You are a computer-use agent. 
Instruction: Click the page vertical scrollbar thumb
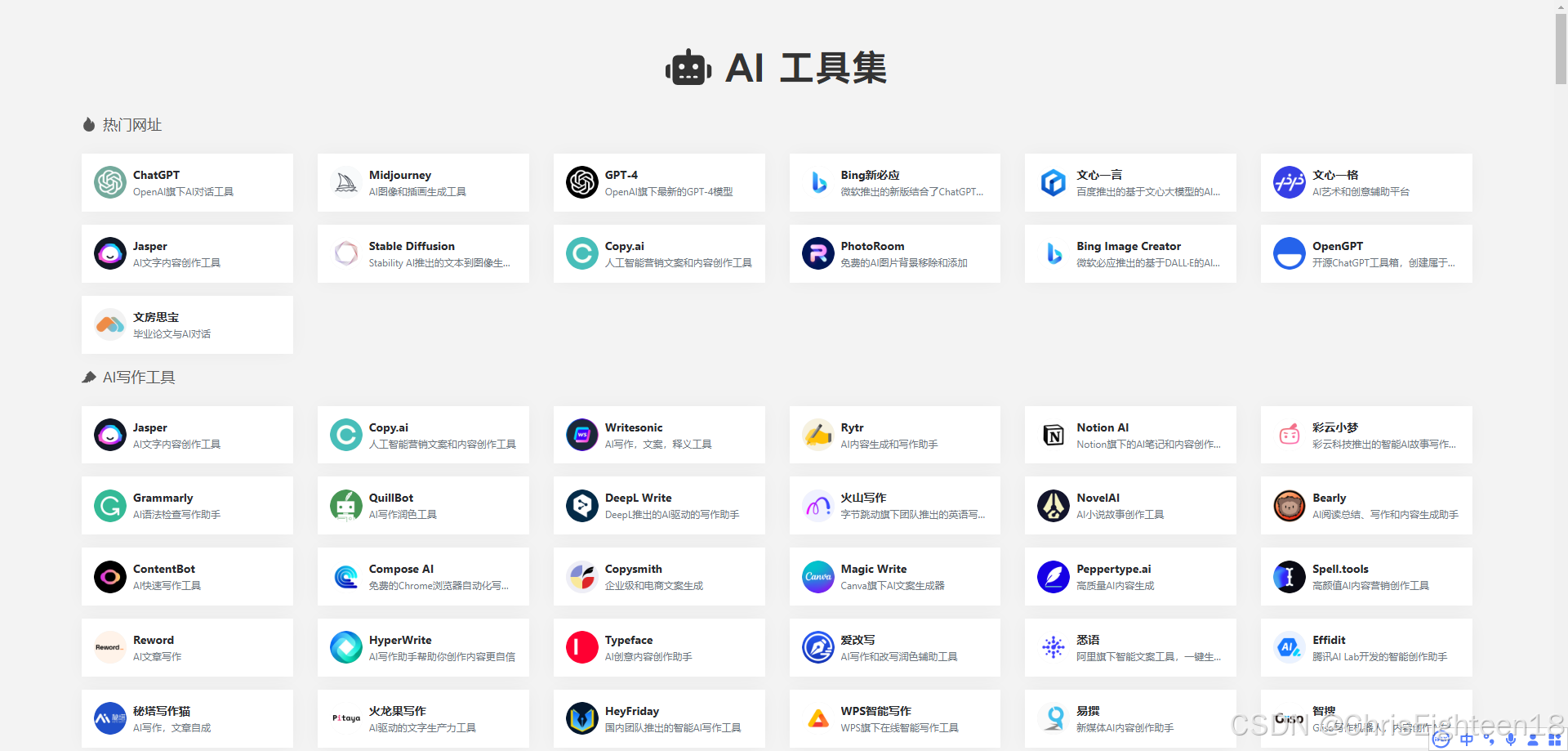point(1561,49)
